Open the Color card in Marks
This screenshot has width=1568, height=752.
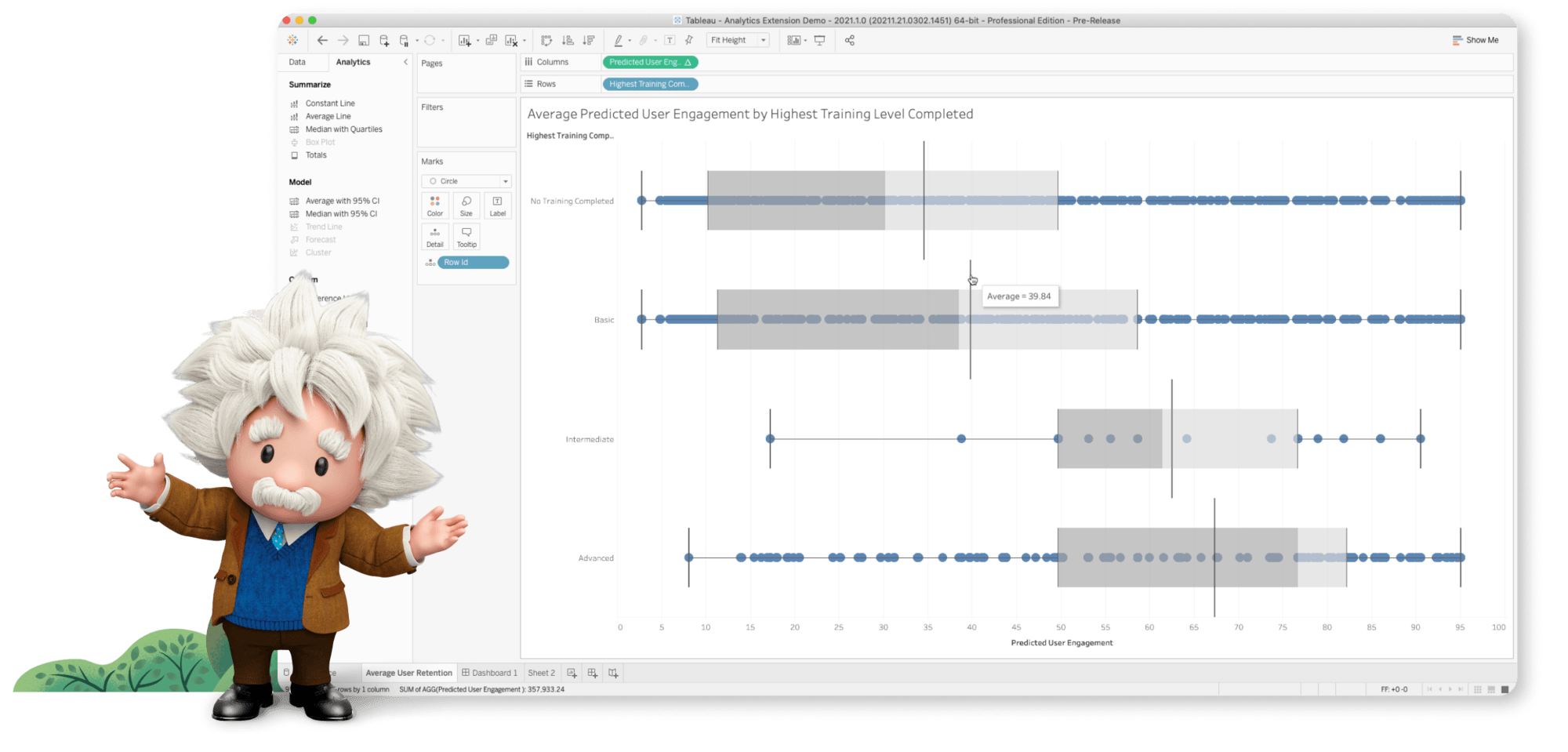point(435,206)
